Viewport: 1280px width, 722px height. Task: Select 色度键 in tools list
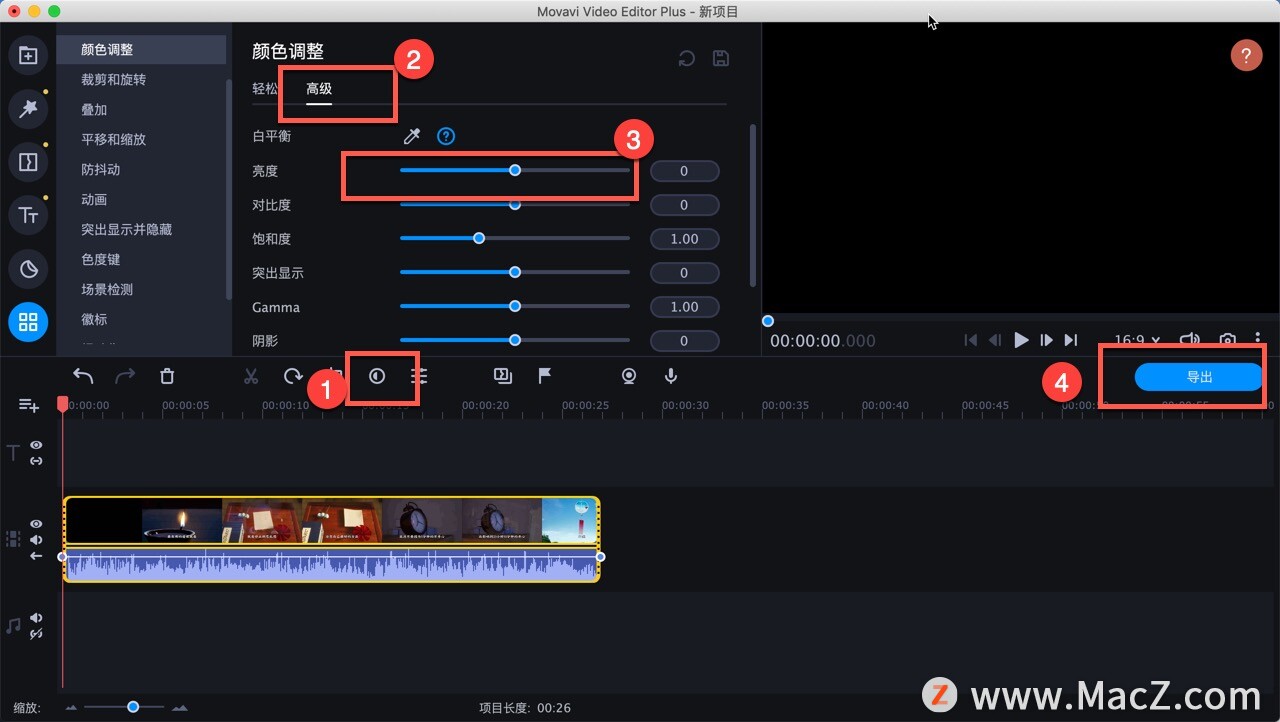141,259
